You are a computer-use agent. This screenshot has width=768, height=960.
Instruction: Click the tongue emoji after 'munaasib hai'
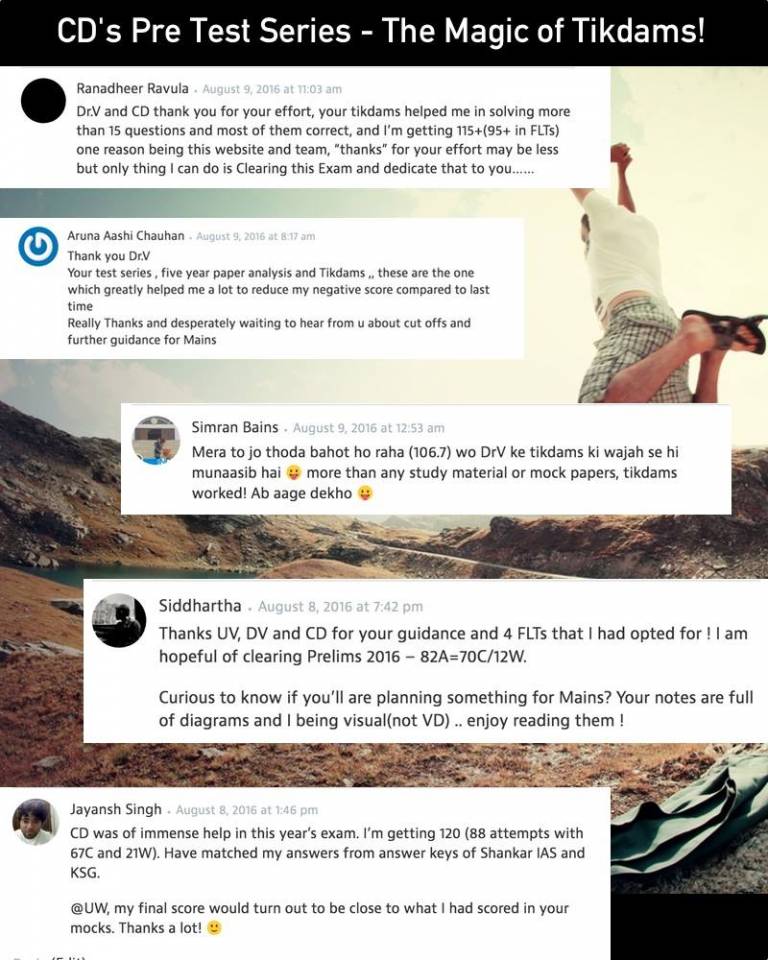click(x=295, y=473)
